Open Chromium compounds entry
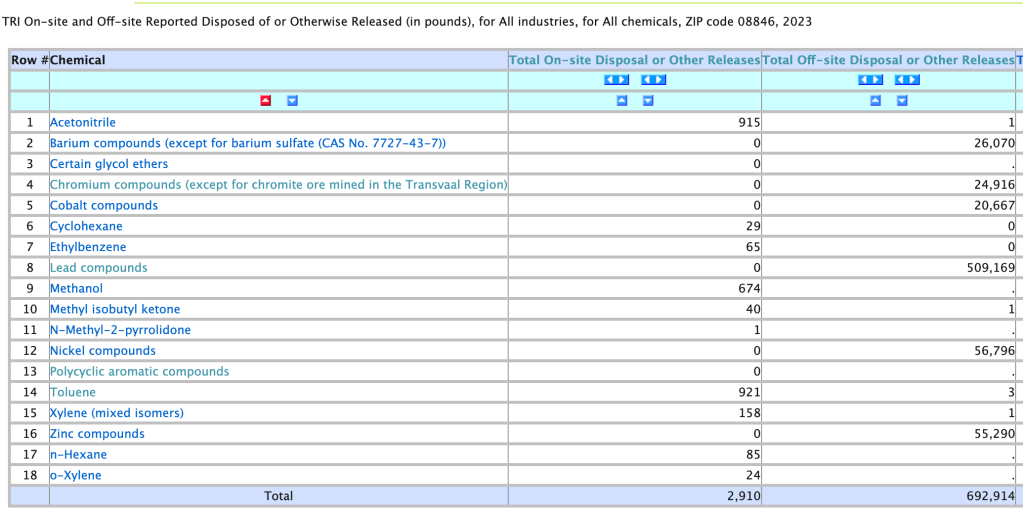This screenshot has width=1023, height=512. (278, 185)
